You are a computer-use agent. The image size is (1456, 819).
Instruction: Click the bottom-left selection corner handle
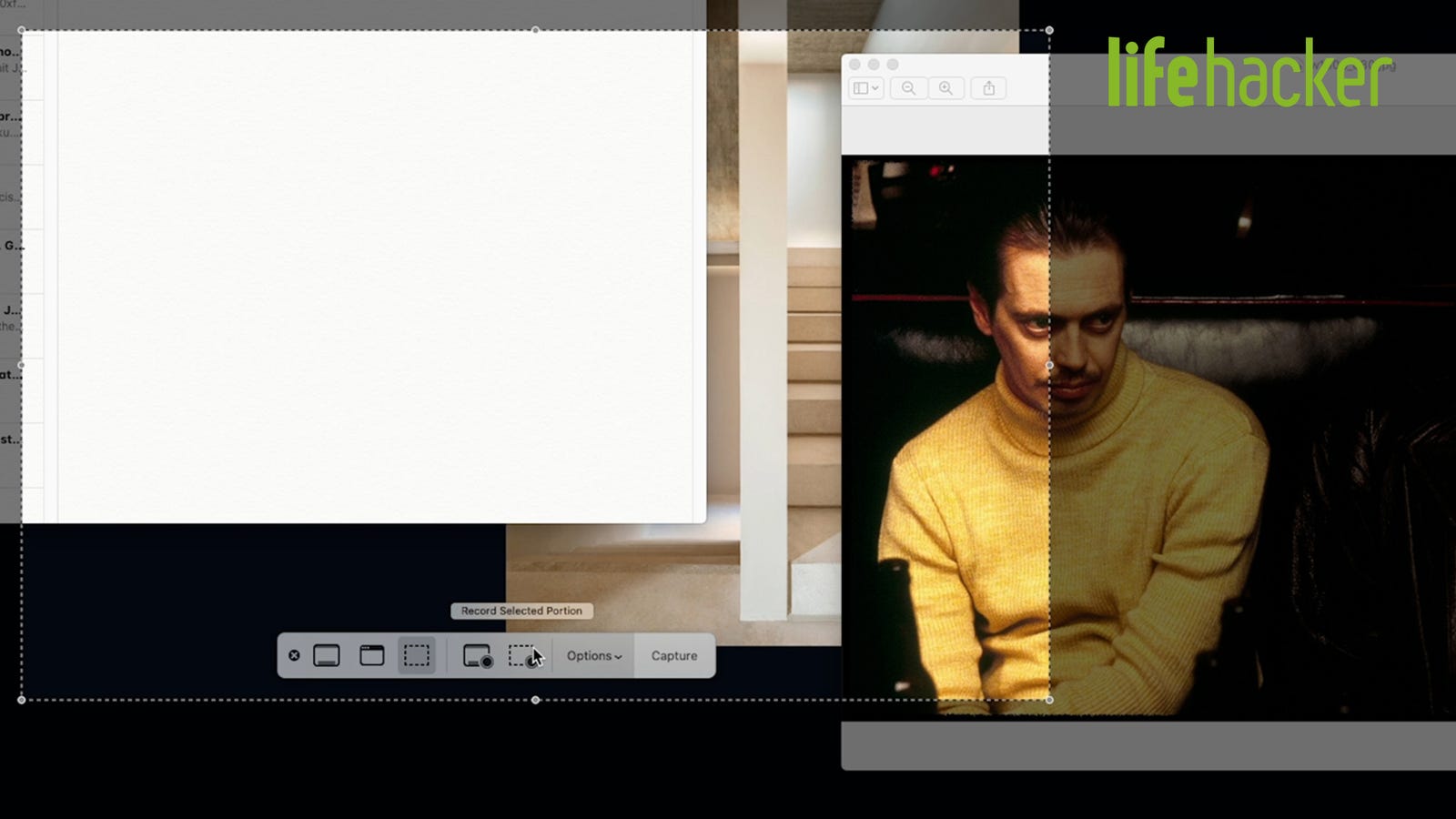click(x=22, y=700)
